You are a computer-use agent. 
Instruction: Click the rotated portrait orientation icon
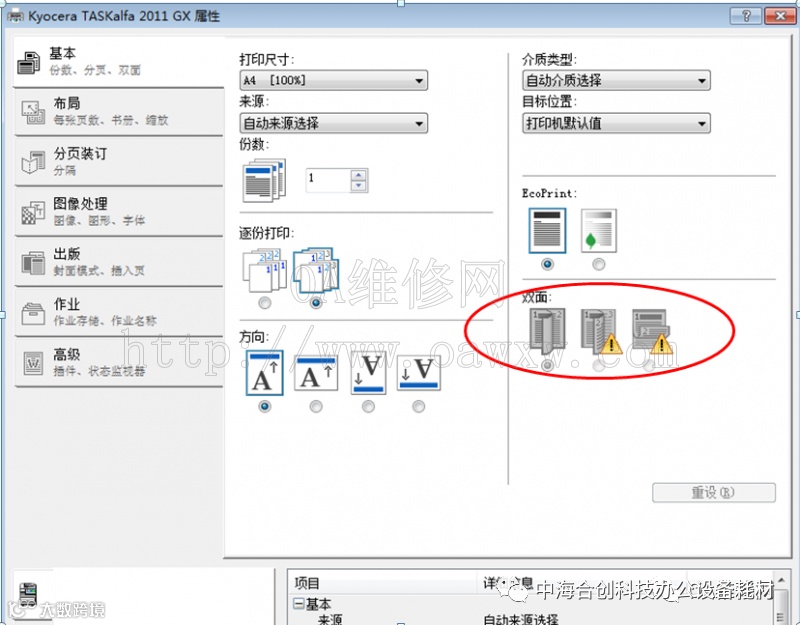(x=368, y=374)
